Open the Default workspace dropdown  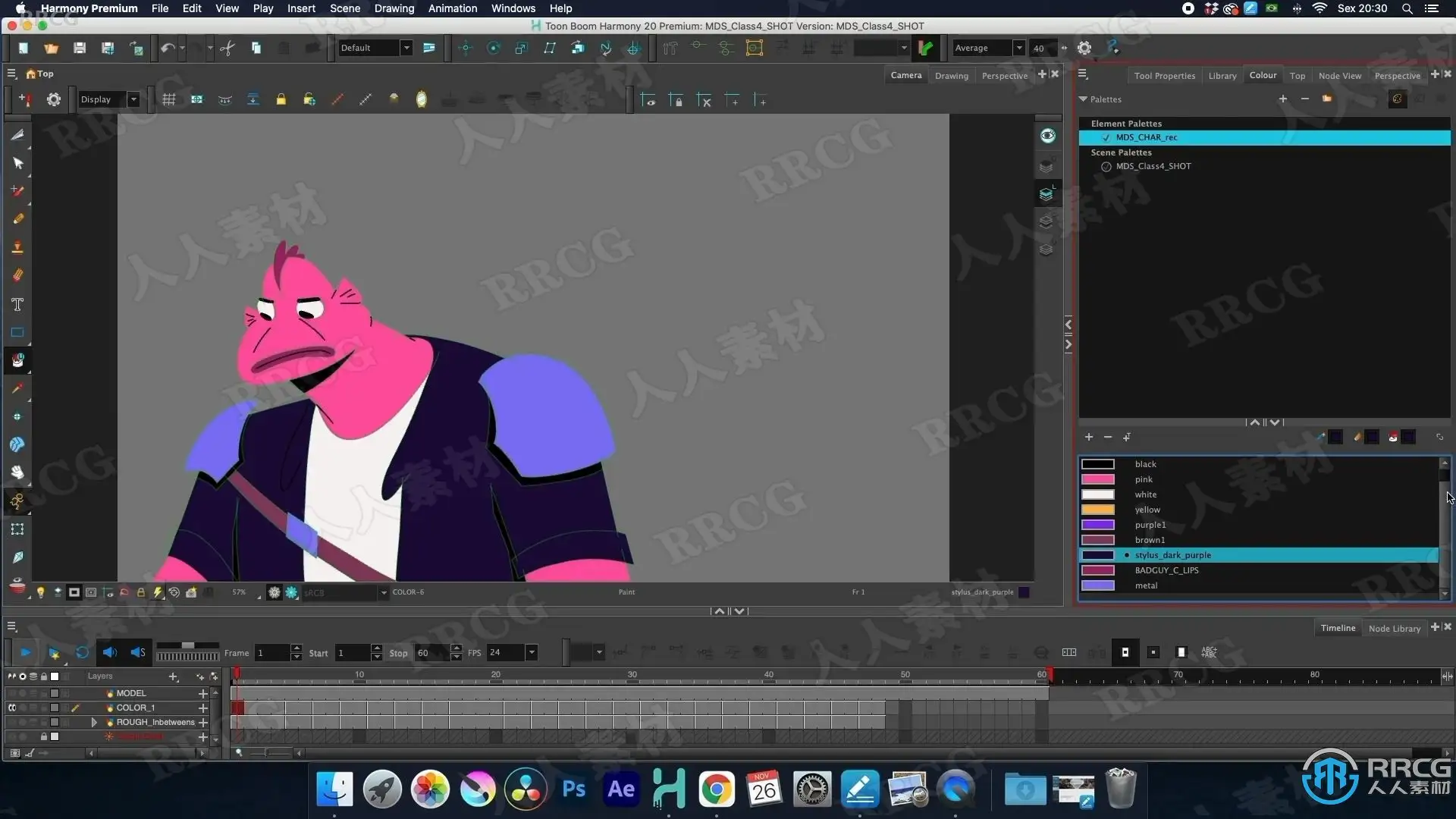406,48
